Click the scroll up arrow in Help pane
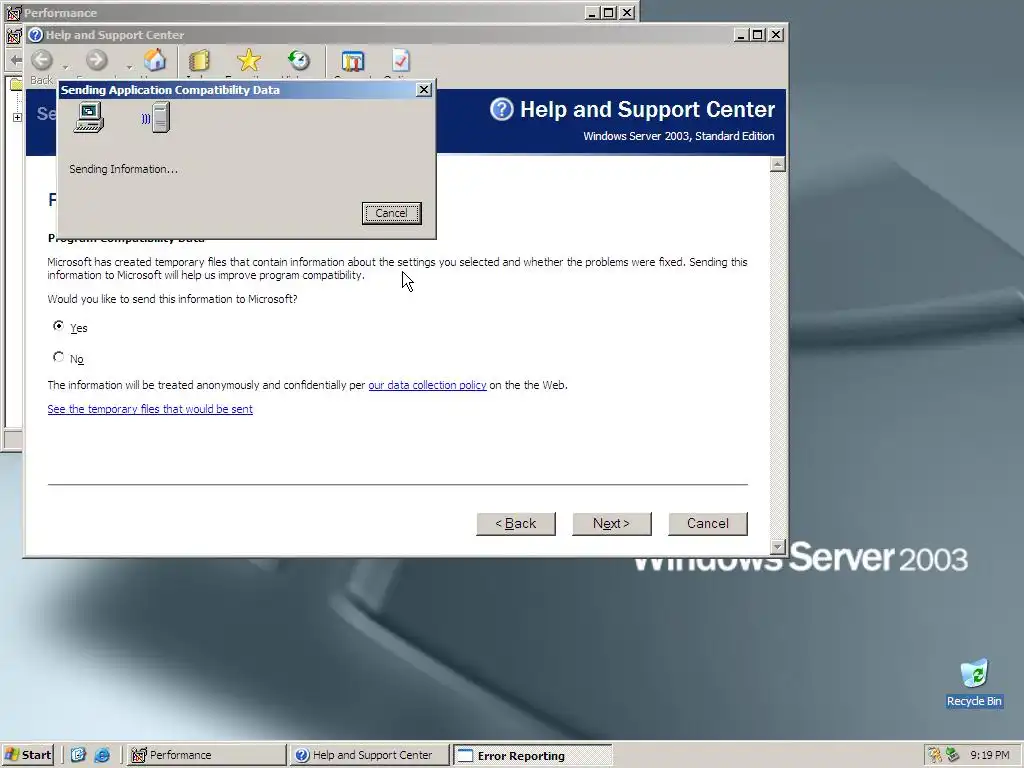 777,164
